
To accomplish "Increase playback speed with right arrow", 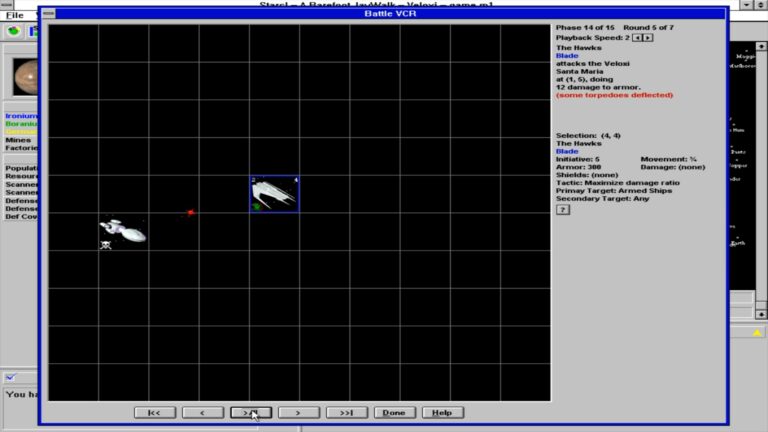I will click(x=648, y=38).
